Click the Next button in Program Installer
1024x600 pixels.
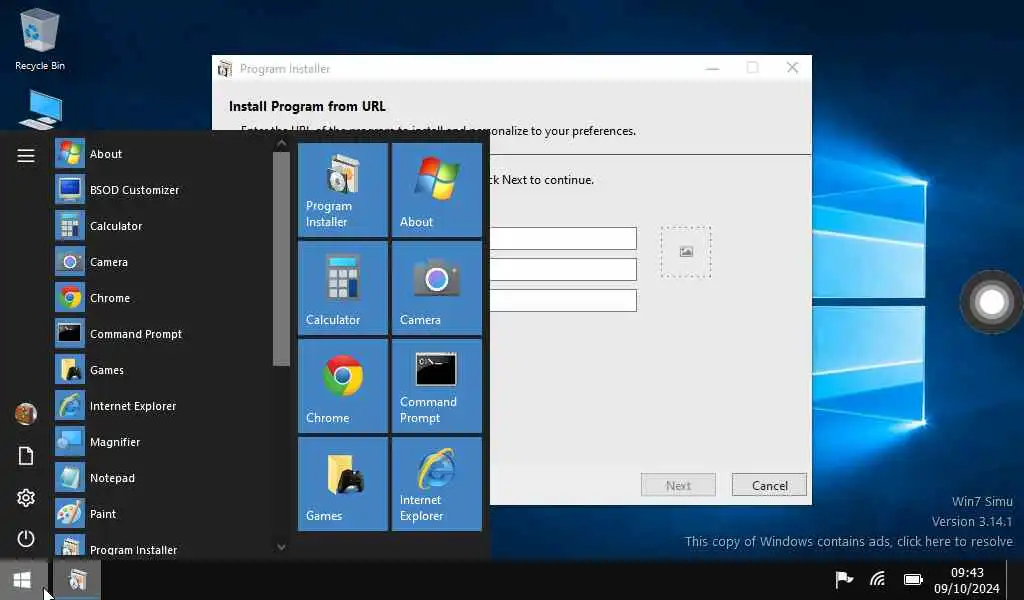(x=678, y=485)
